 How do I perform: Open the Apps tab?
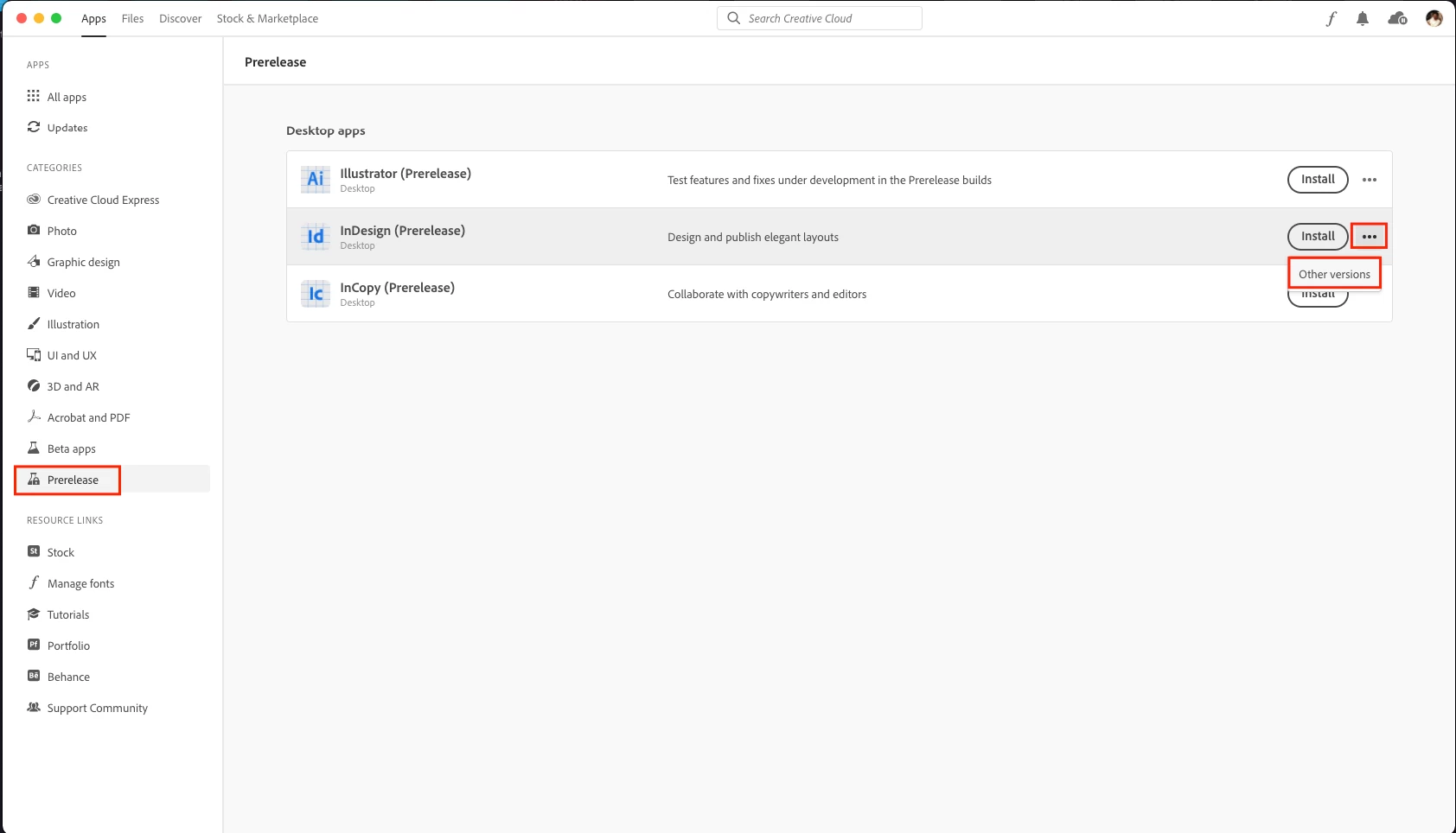coord(93,18)
